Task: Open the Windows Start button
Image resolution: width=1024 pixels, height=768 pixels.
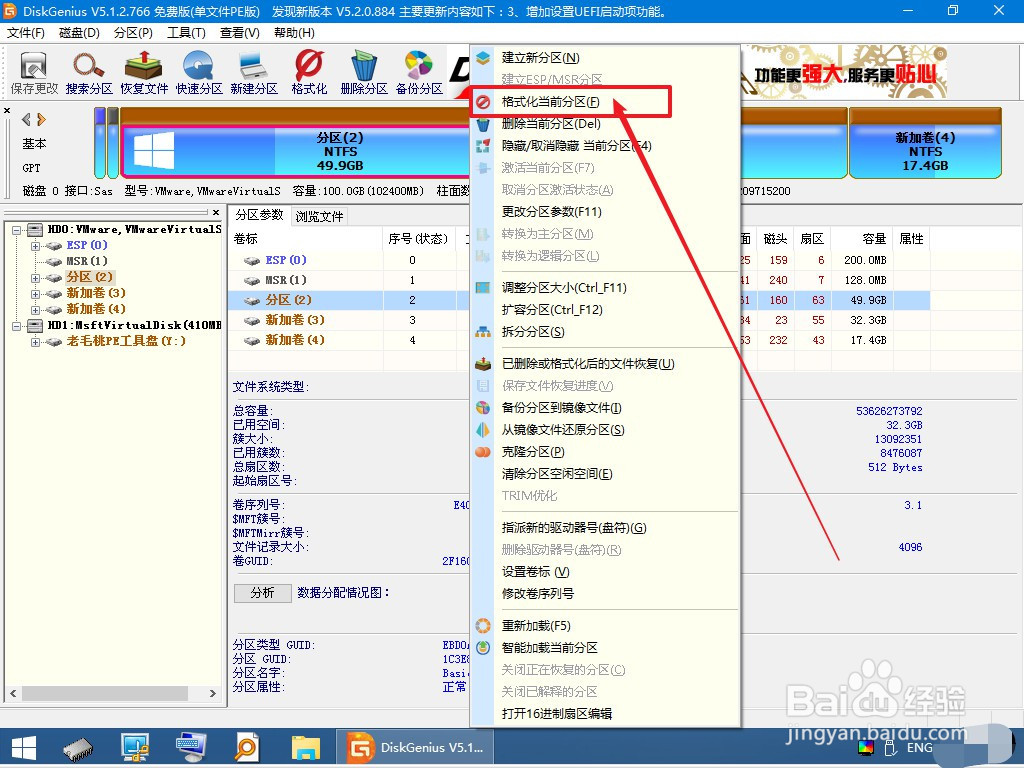Action: [24, 748]
